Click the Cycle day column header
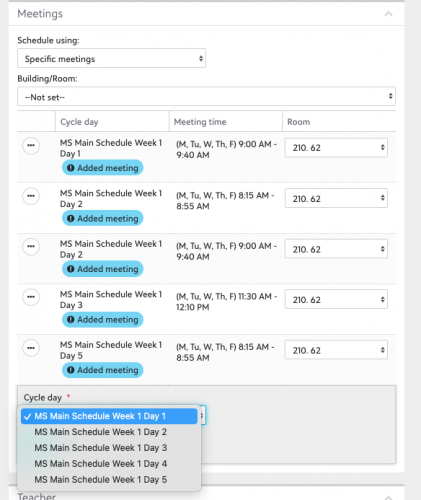This screenshot has width=421, height=500. coord(79,122)
